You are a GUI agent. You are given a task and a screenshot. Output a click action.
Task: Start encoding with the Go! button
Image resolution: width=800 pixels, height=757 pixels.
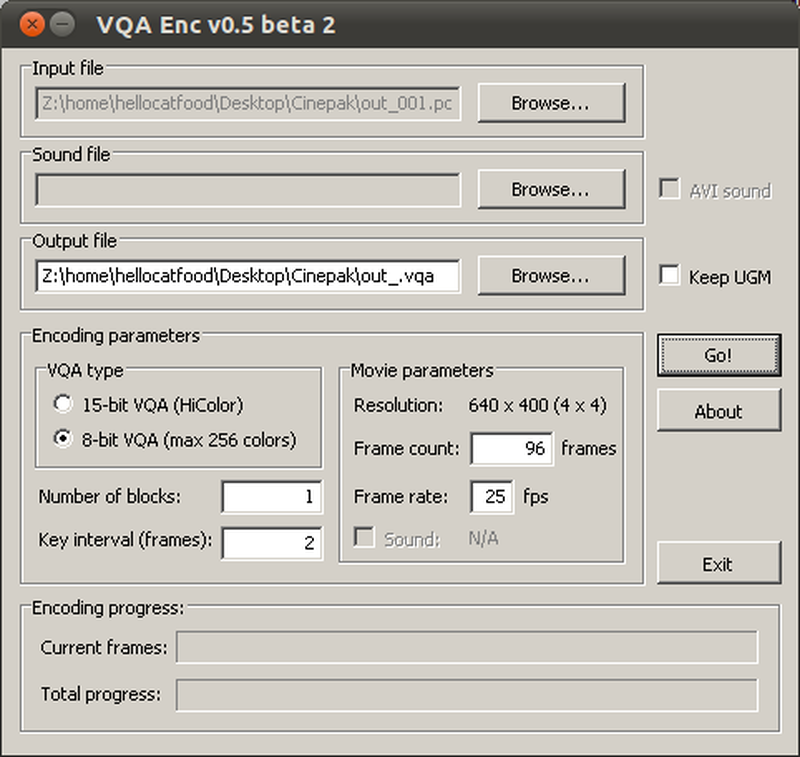[719, 355]
